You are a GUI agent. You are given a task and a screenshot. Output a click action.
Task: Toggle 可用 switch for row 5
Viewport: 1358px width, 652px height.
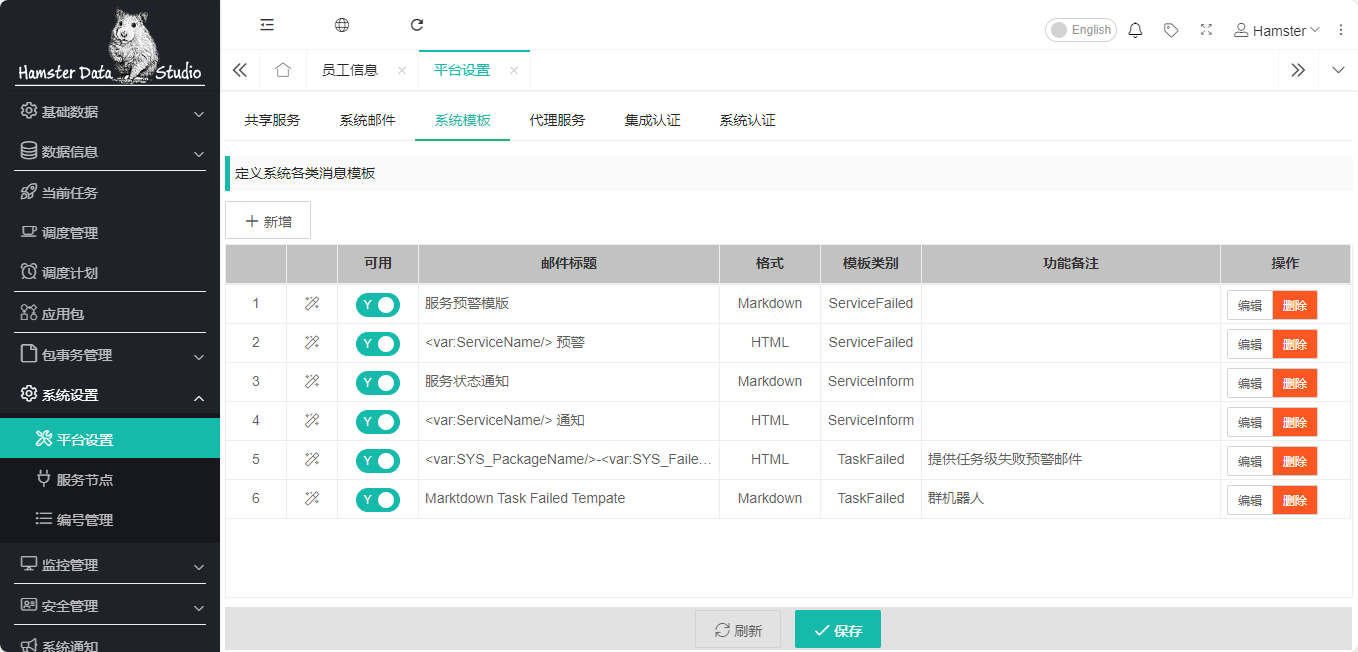coord(378,460)
